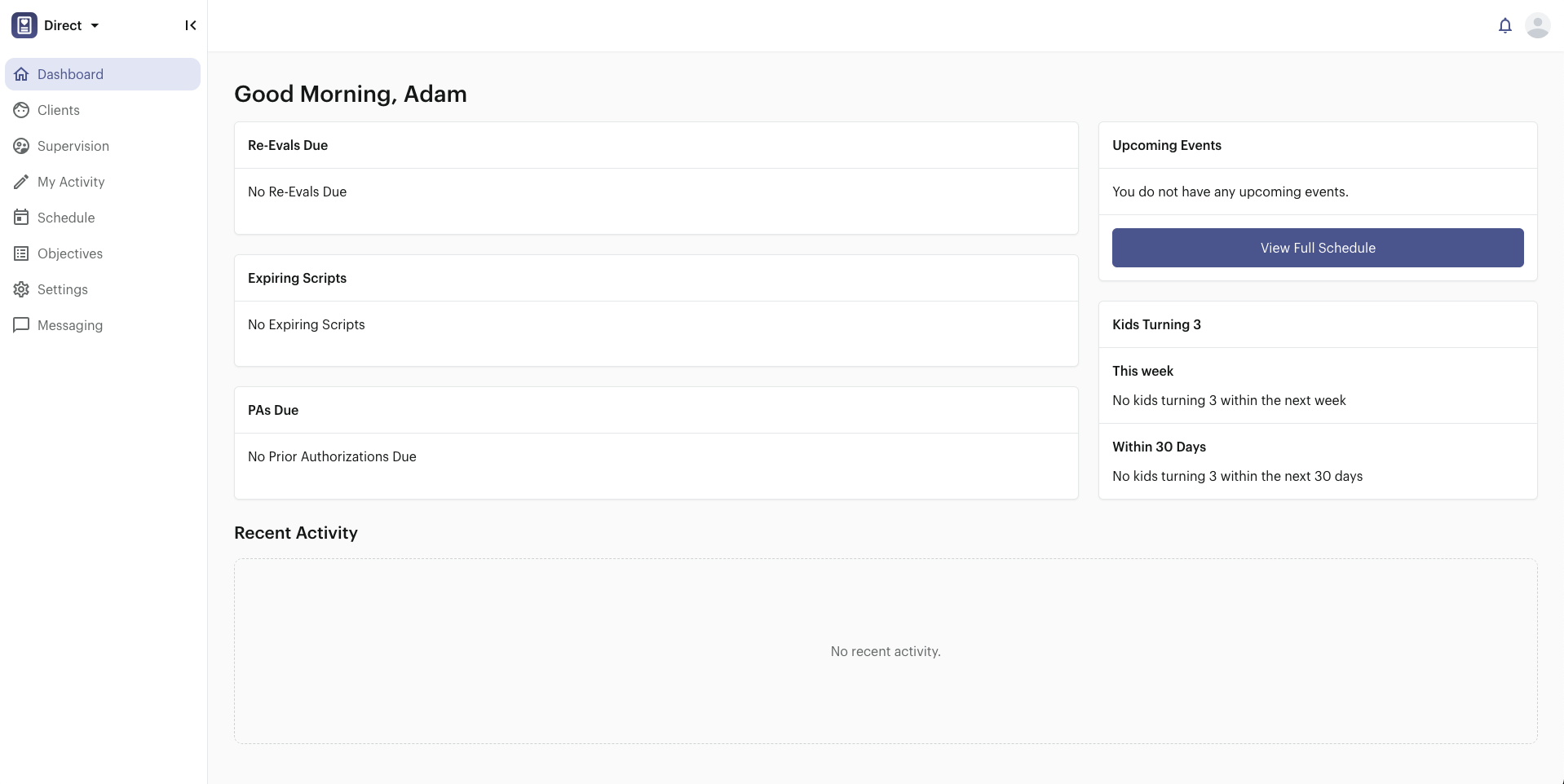Viewport: 1564px width, 784px height.
Task: Navigate to My Activity page
Action: pyautogui.click(x=71, y=182)
